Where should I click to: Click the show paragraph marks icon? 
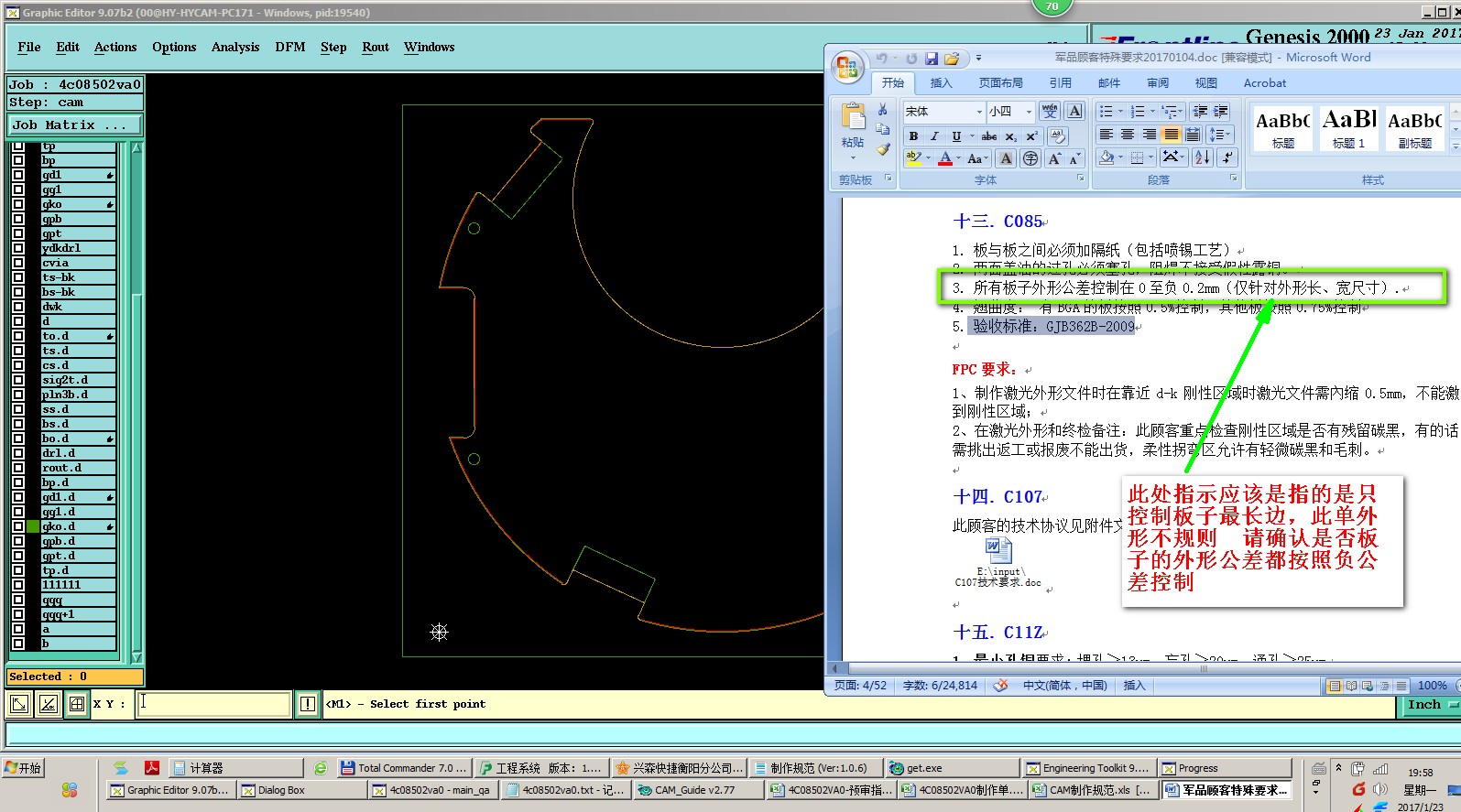[1228, 157]
